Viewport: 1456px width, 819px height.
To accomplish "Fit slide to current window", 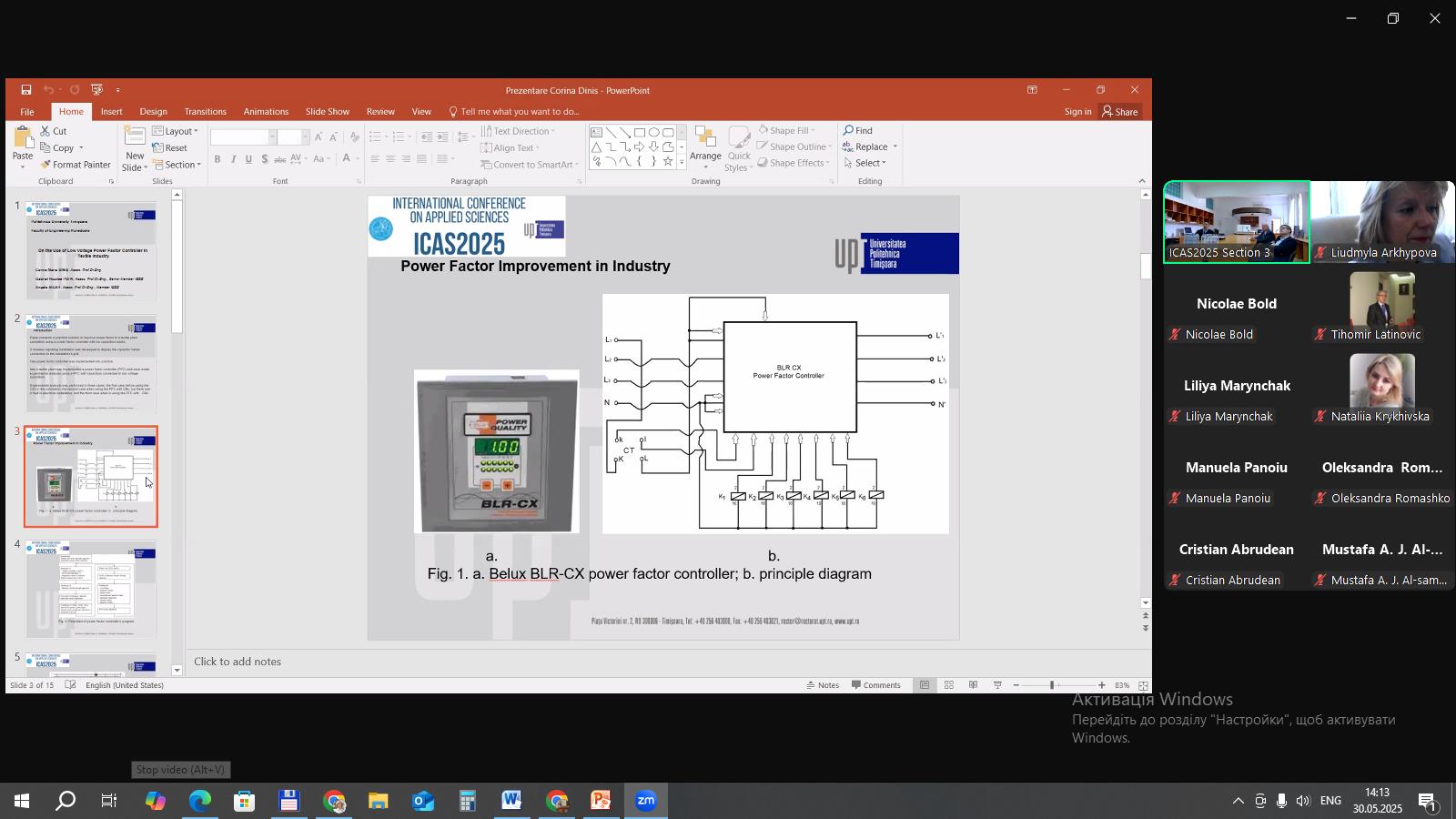I will point(1143,685).
